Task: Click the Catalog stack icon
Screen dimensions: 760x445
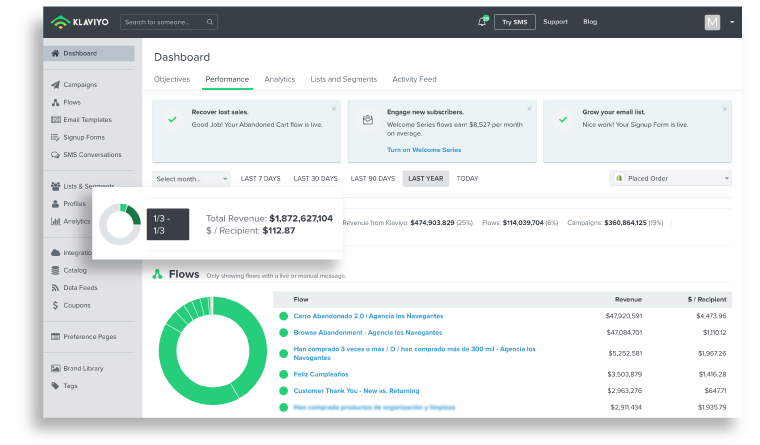Action: (x=55, y=270)
